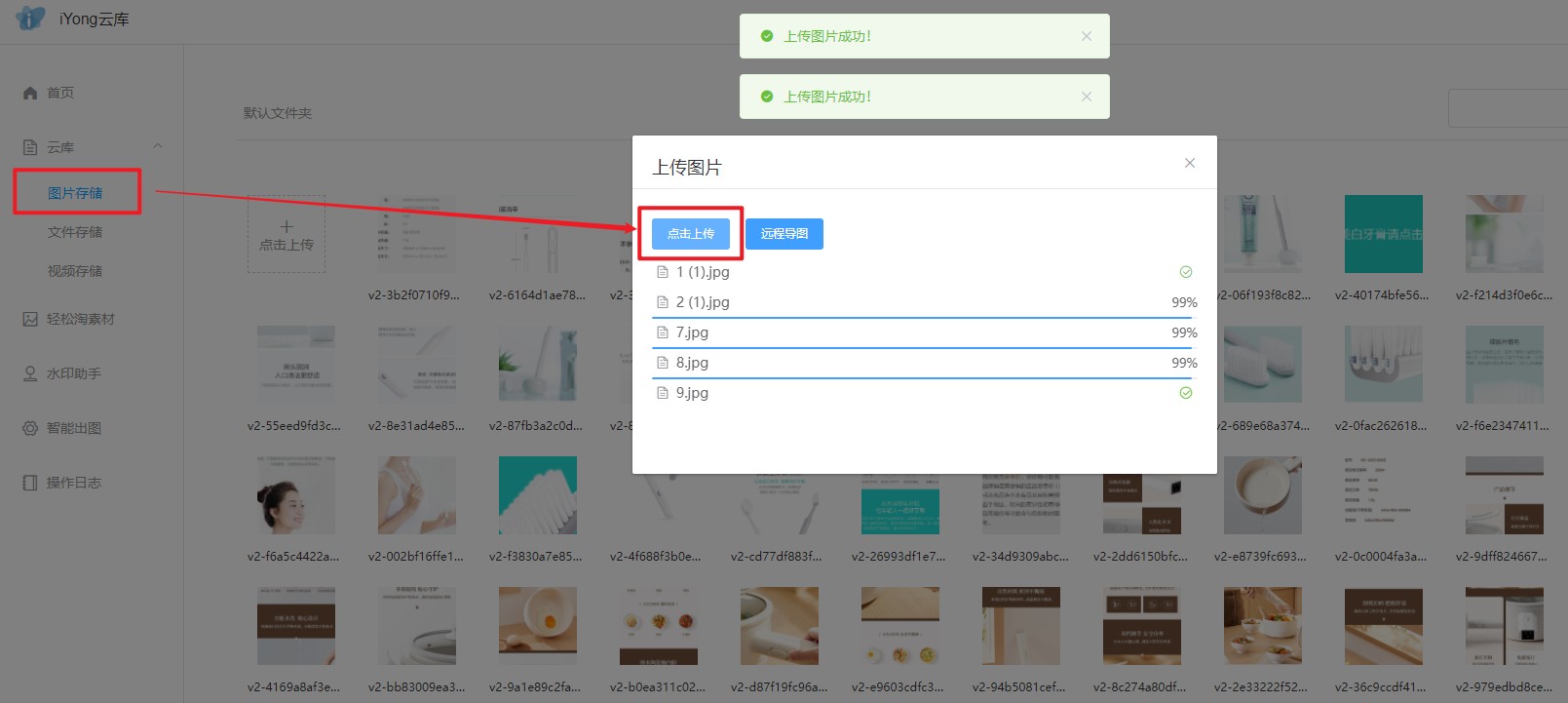Click the 远程导图 button
The image size is (1568, 703).
[x=784, y=234]
